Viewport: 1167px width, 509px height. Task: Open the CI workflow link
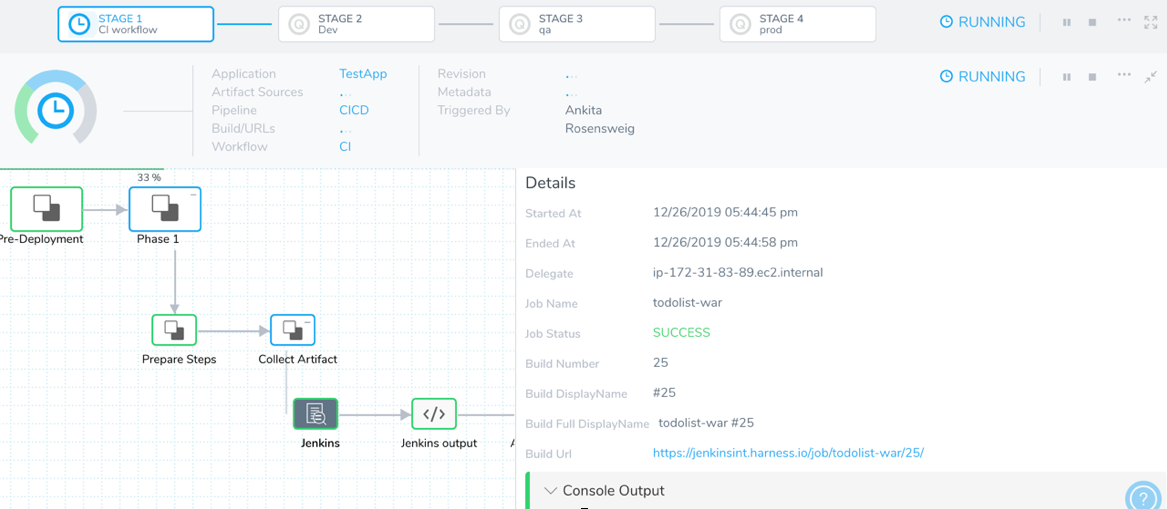[345, 147]
